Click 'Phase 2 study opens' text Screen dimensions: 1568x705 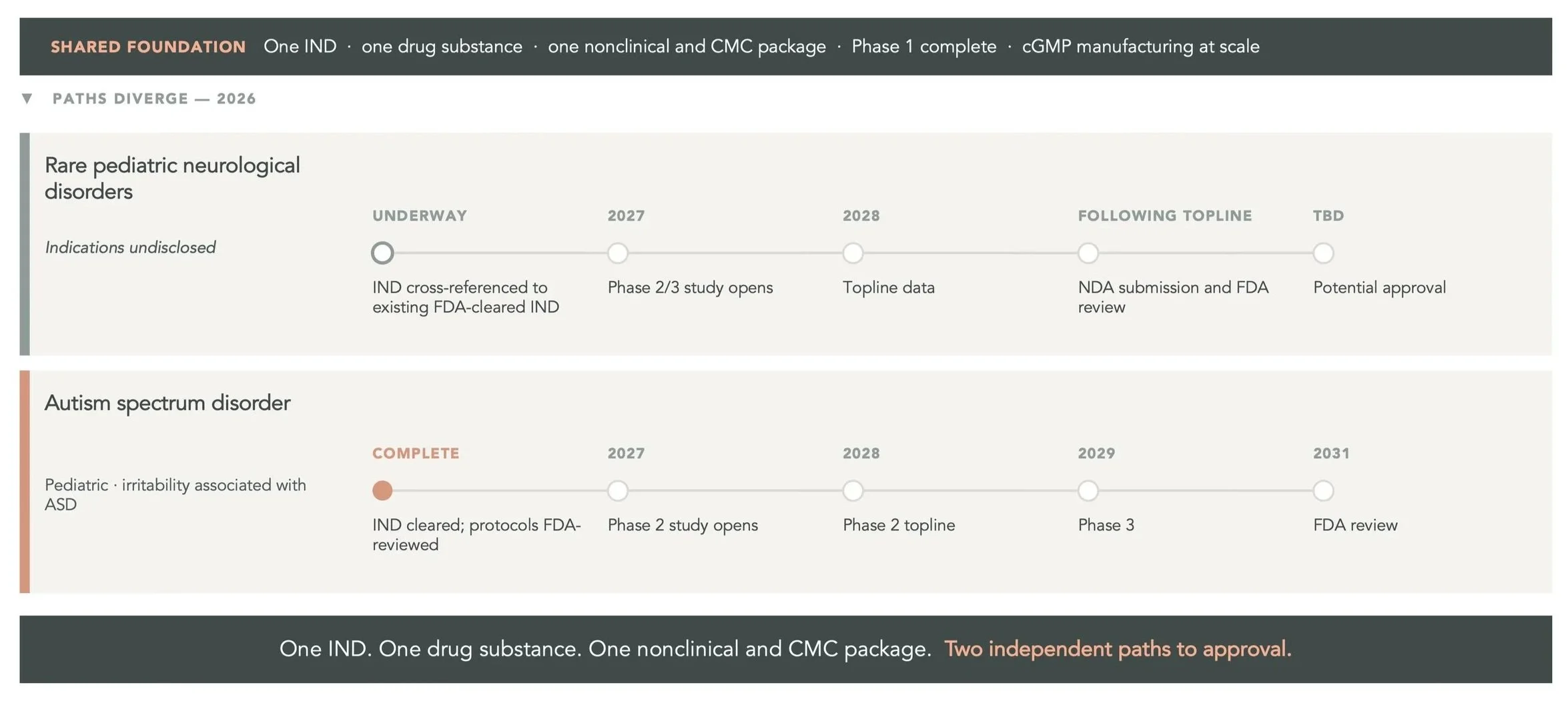(x=683, y=525)
